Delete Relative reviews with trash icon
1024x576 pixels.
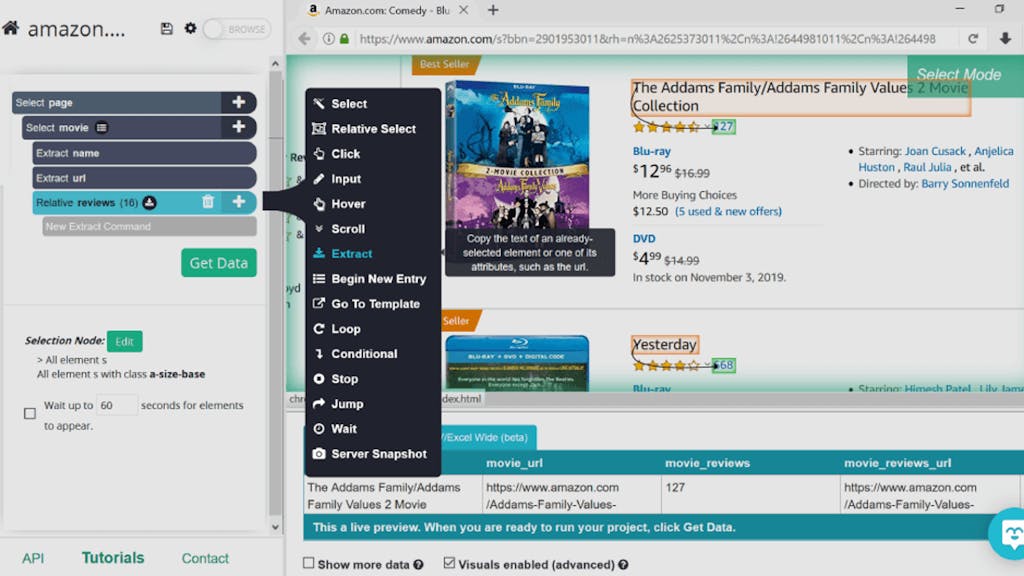(208, 202)
